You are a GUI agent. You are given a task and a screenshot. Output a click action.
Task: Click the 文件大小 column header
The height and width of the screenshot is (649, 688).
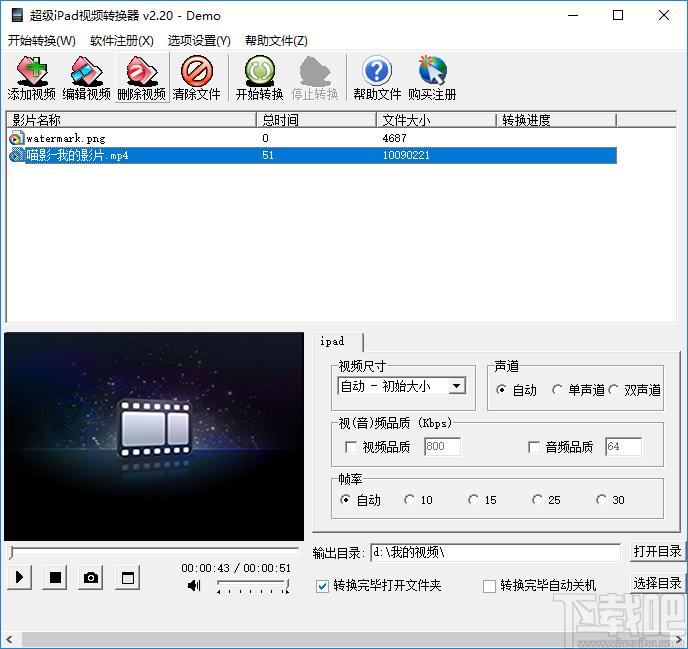point(437,120)
